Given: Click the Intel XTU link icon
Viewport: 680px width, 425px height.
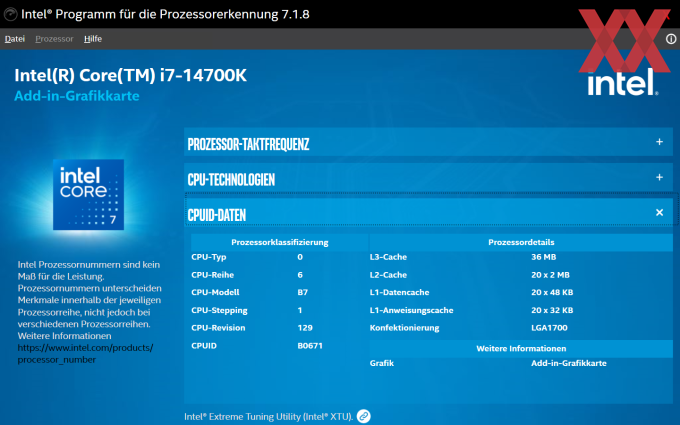Looking at the screenshot, I should [363, 416].
